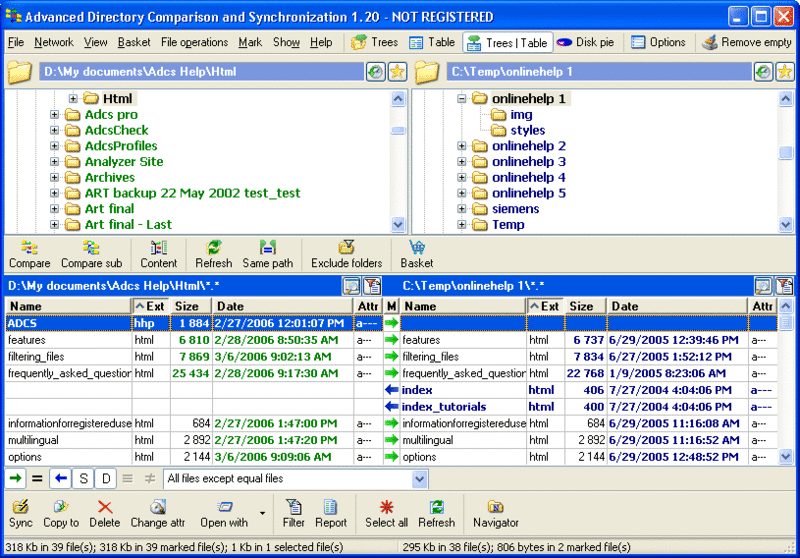Click history icon beside right path
The height and width of the screenshot is (558, 800).
(x=763, y=72)
